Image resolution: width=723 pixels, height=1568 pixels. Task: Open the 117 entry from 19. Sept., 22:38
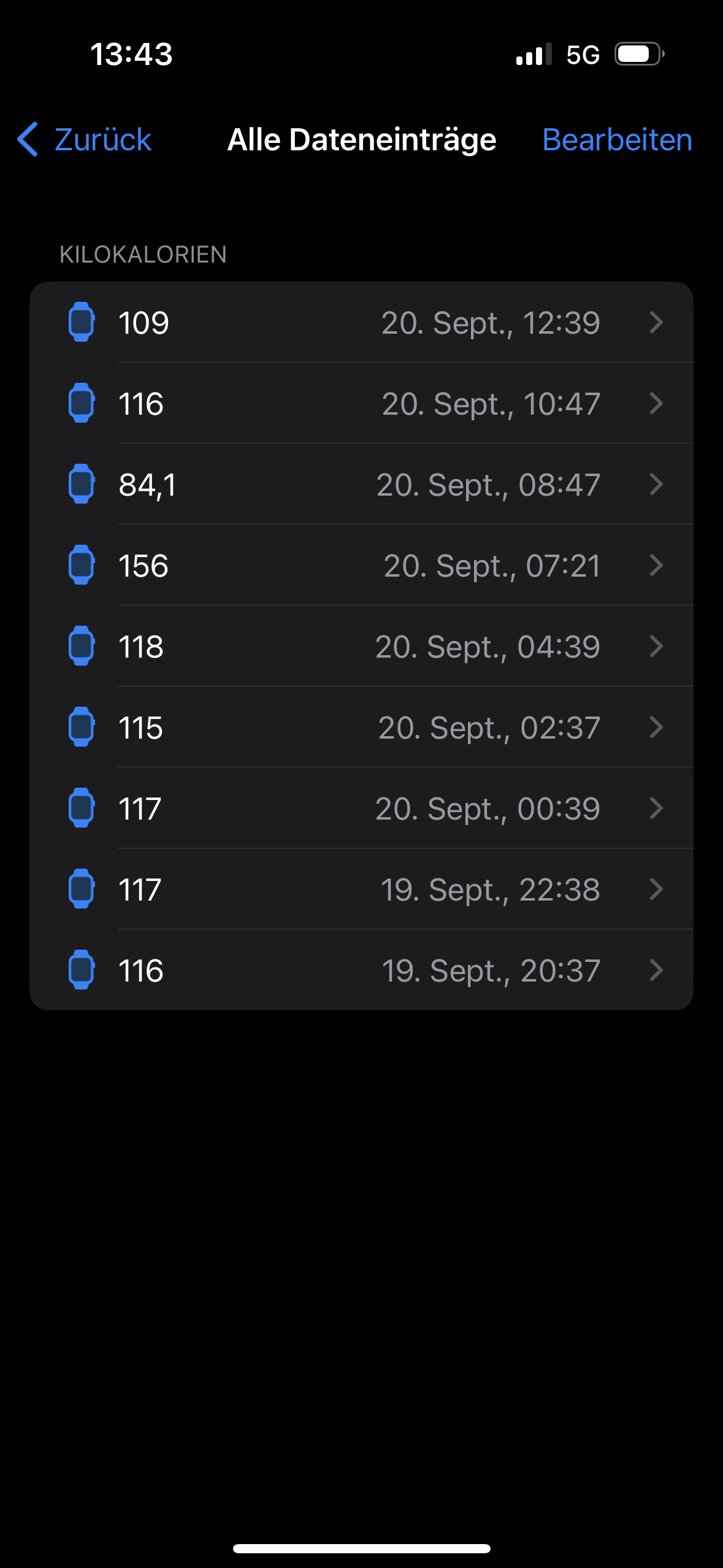[362, 889]
